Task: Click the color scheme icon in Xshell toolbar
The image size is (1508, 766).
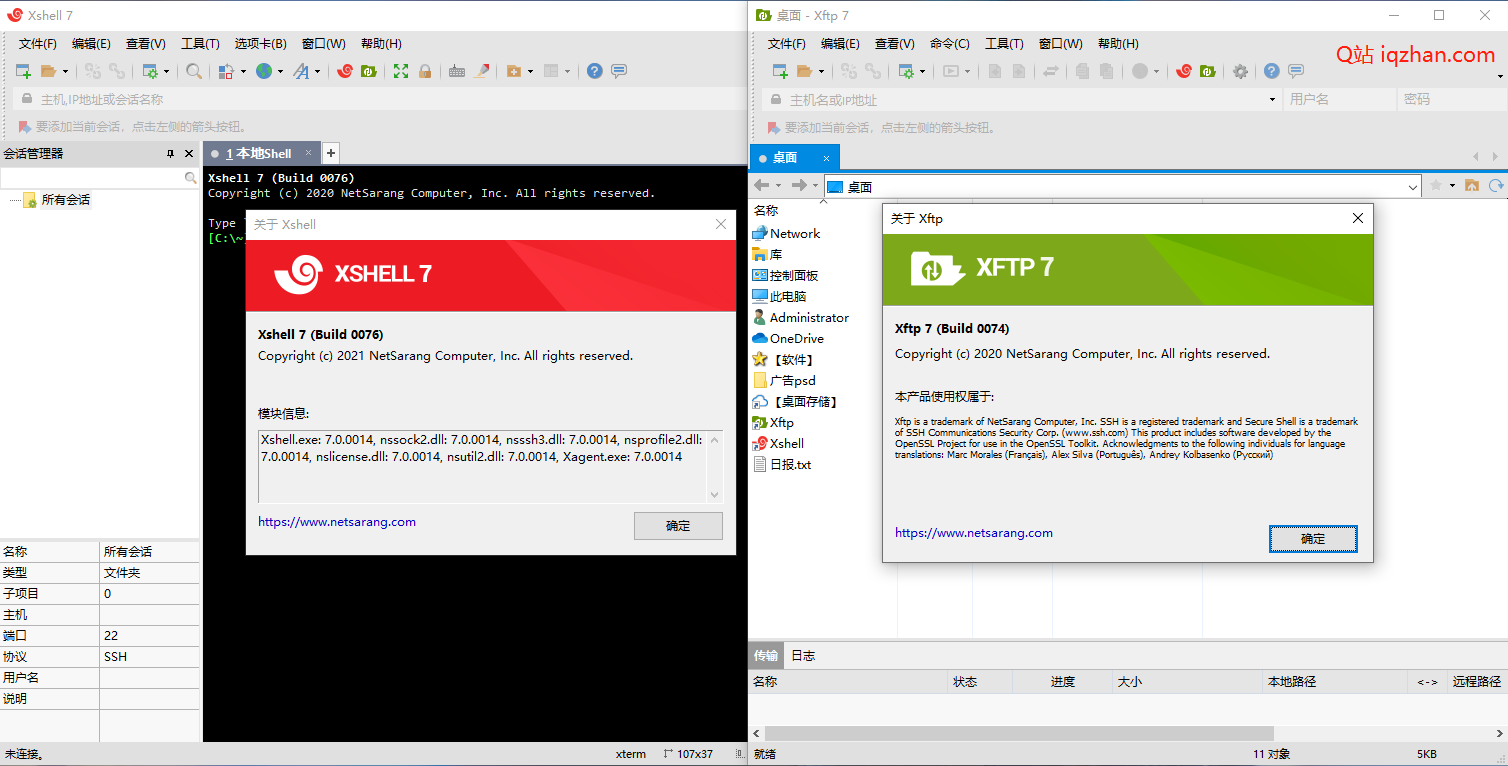Action: 226,71
